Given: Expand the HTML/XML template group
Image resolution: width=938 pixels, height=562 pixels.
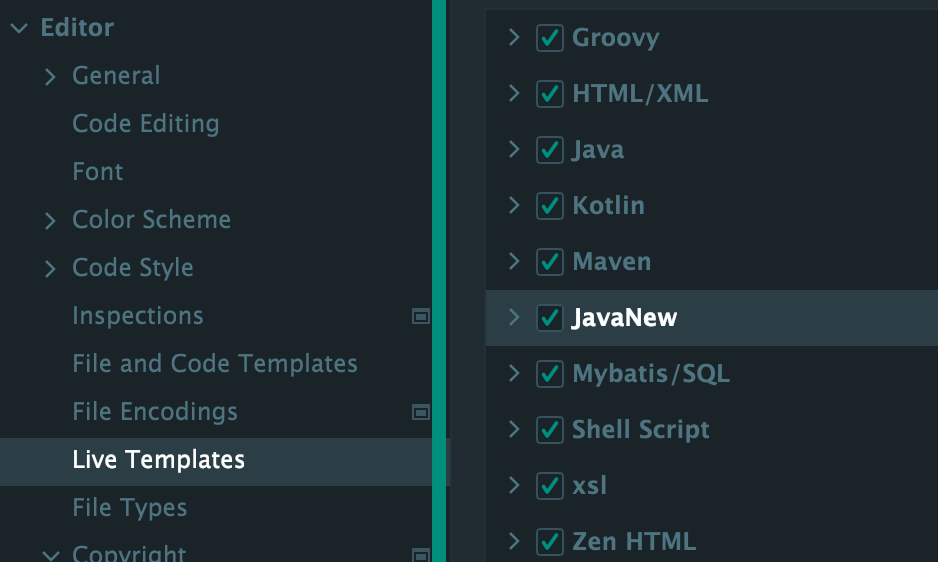Looking at the screenshot, I should pyautogui.click(x=514, y=94).
